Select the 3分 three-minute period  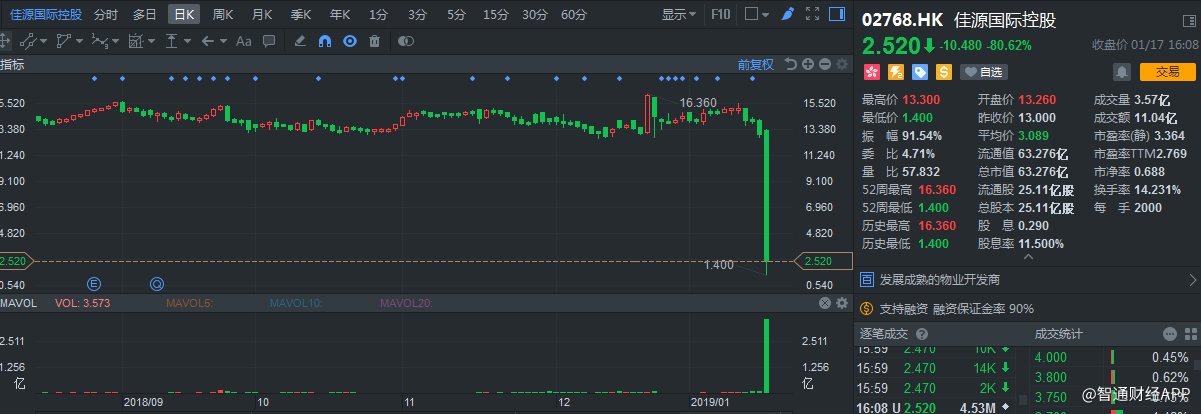pyautogui.click(x=417, y=14)
